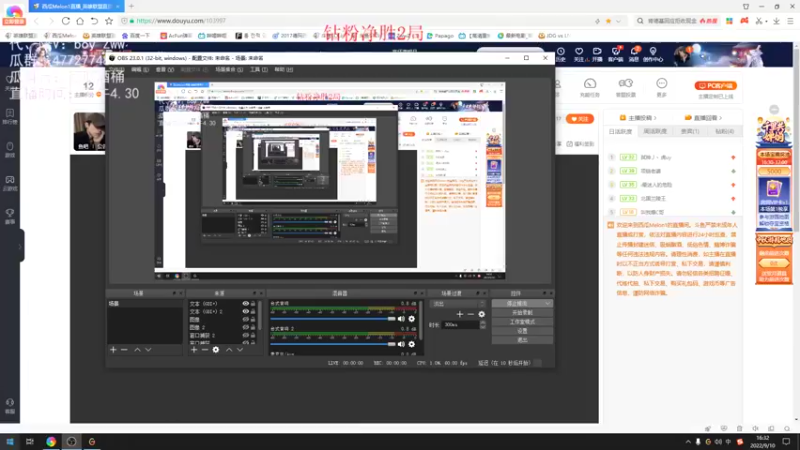Adjust first mixer channel volume slider

pyautogui.click(x=333, y=319)
